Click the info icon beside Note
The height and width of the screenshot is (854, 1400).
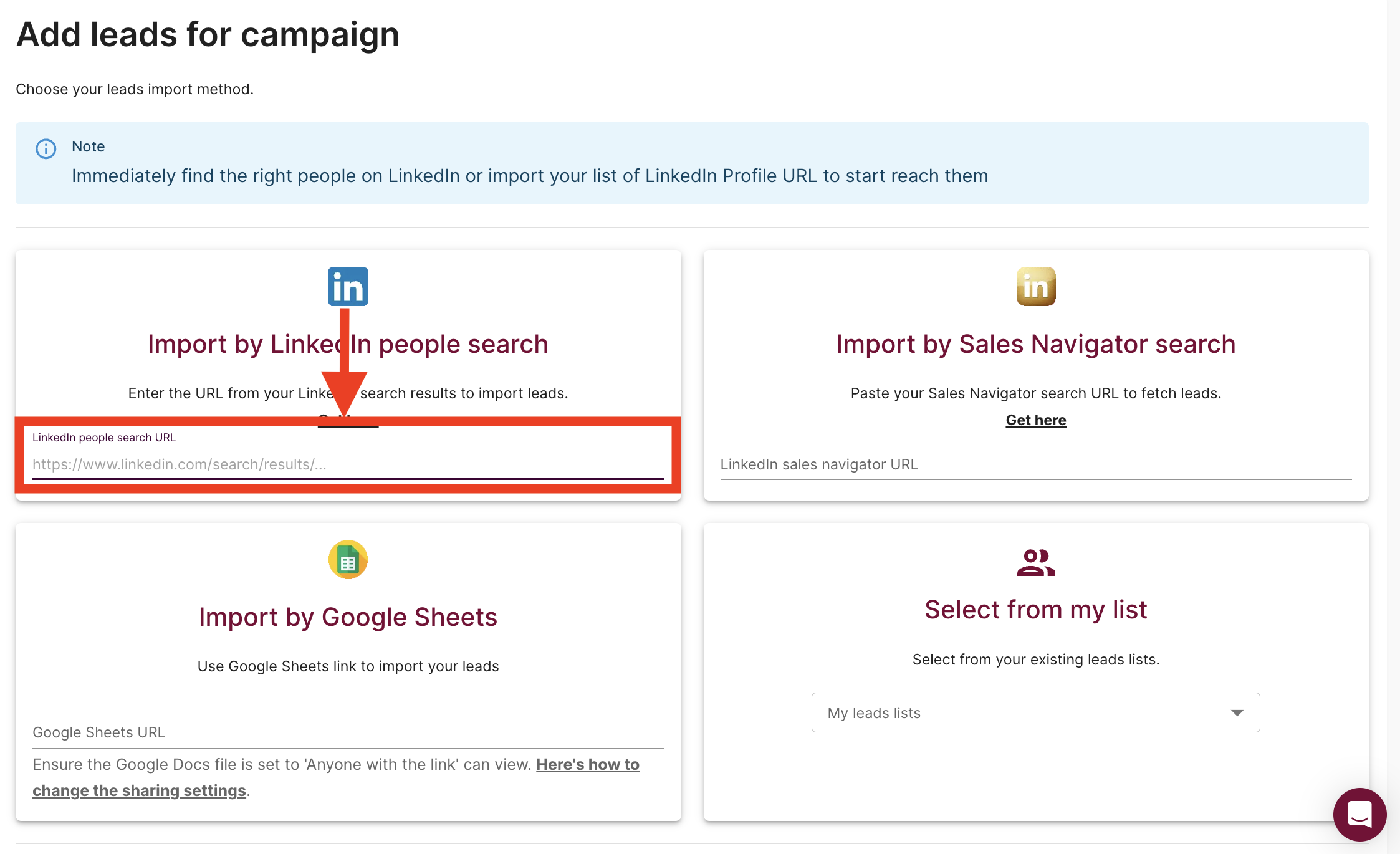coord(46,148)
